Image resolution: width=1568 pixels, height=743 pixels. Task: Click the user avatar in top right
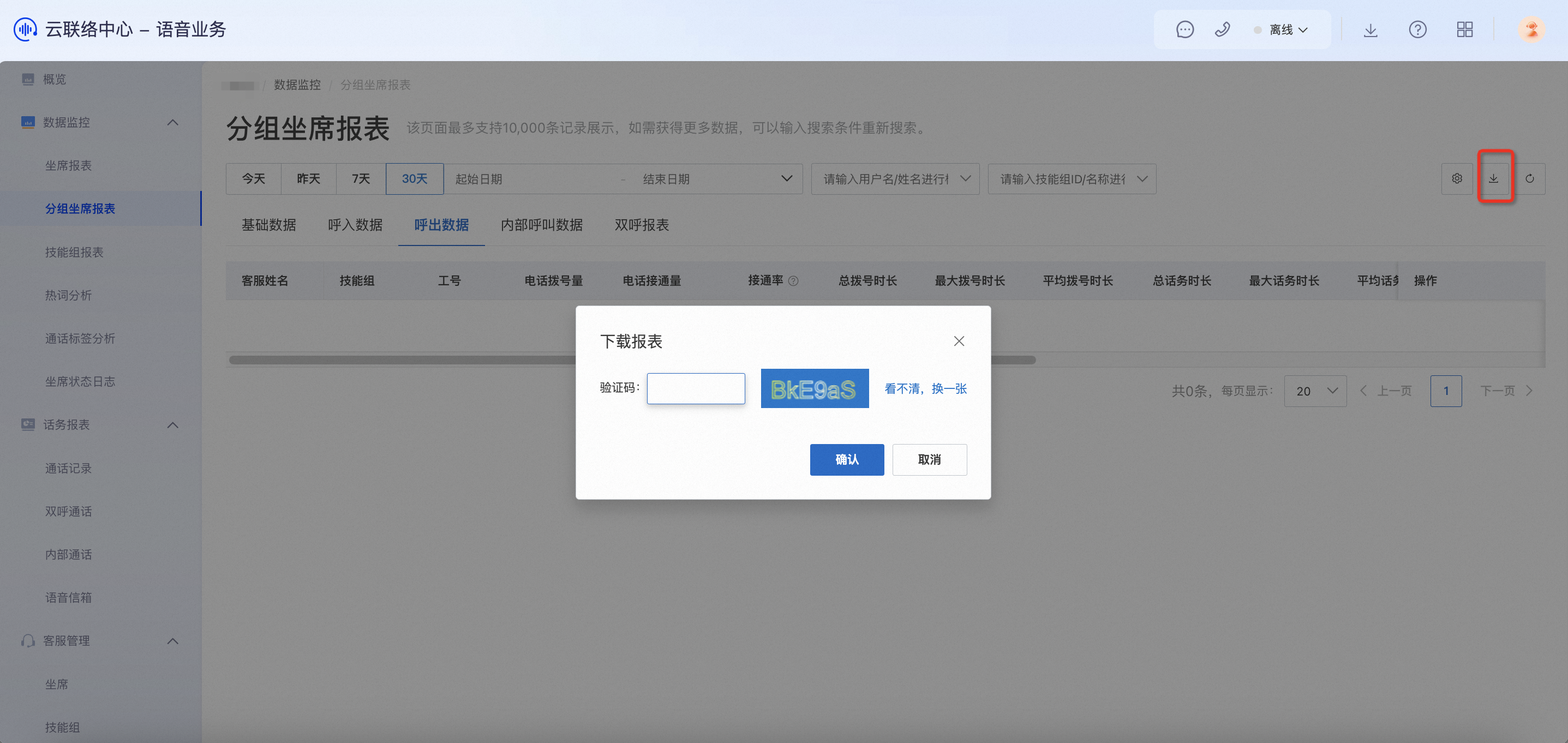pos(1531,29)
